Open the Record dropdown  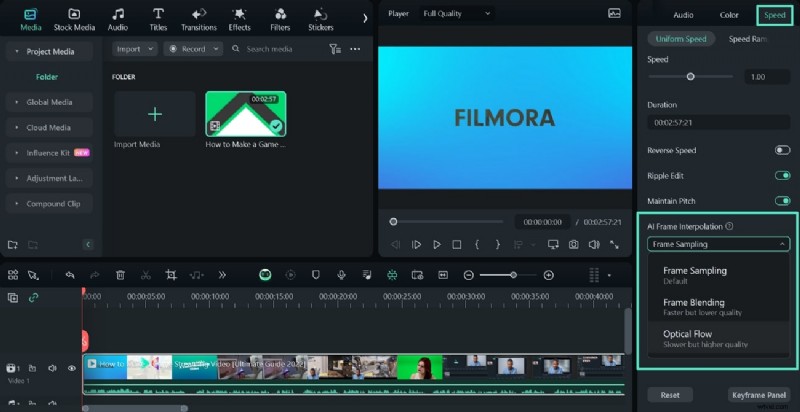click(x=193, y=49)
